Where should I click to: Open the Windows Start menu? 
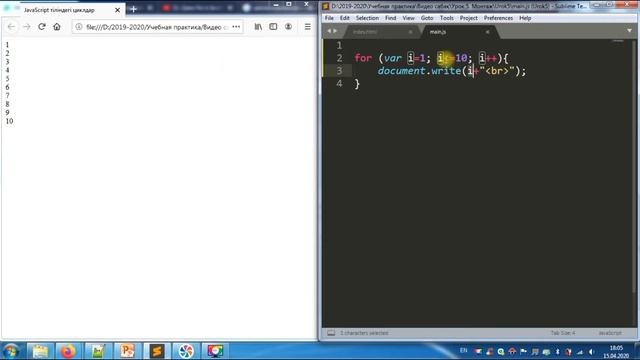click(11, 351)
